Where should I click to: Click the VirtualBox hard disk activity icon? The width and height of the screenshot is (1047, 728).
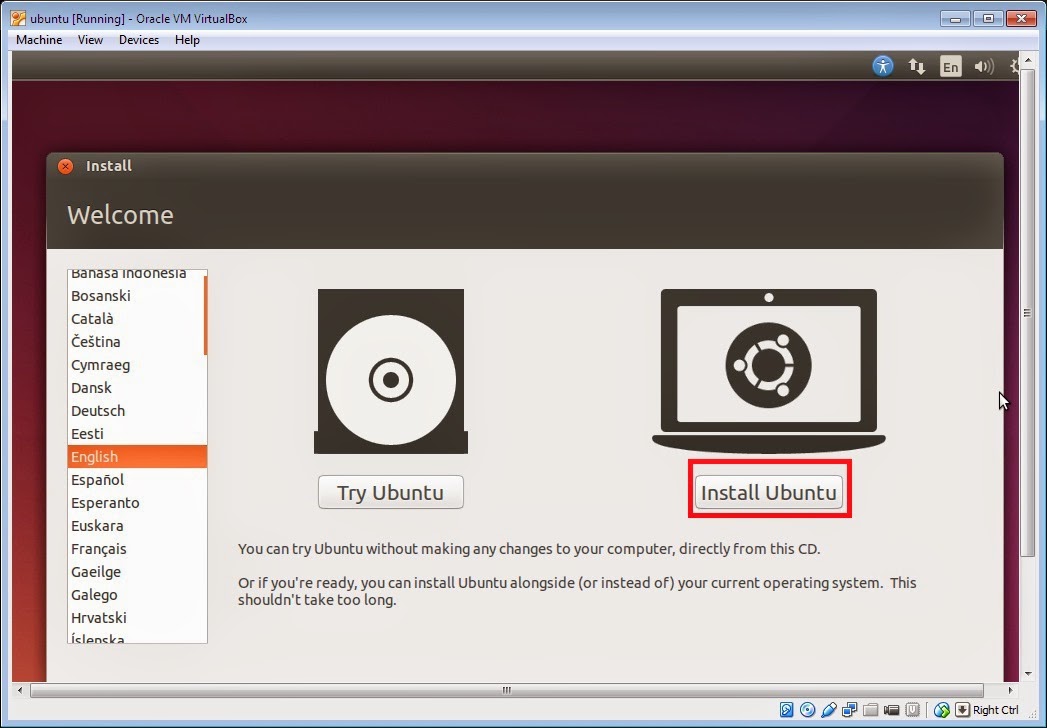pos(787,710)
